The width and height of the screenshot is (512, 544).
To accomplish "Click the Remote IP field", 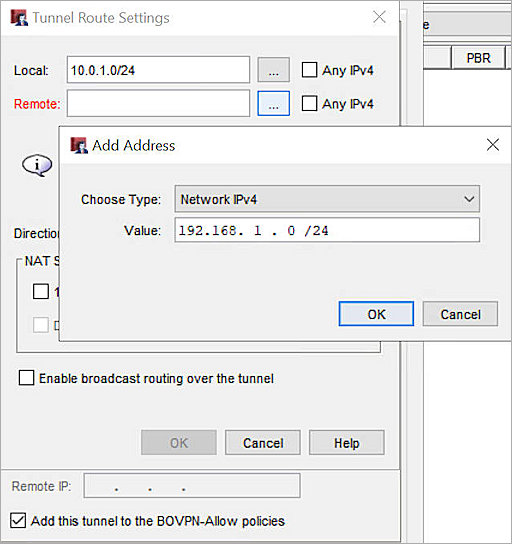I will click(192, 485).
